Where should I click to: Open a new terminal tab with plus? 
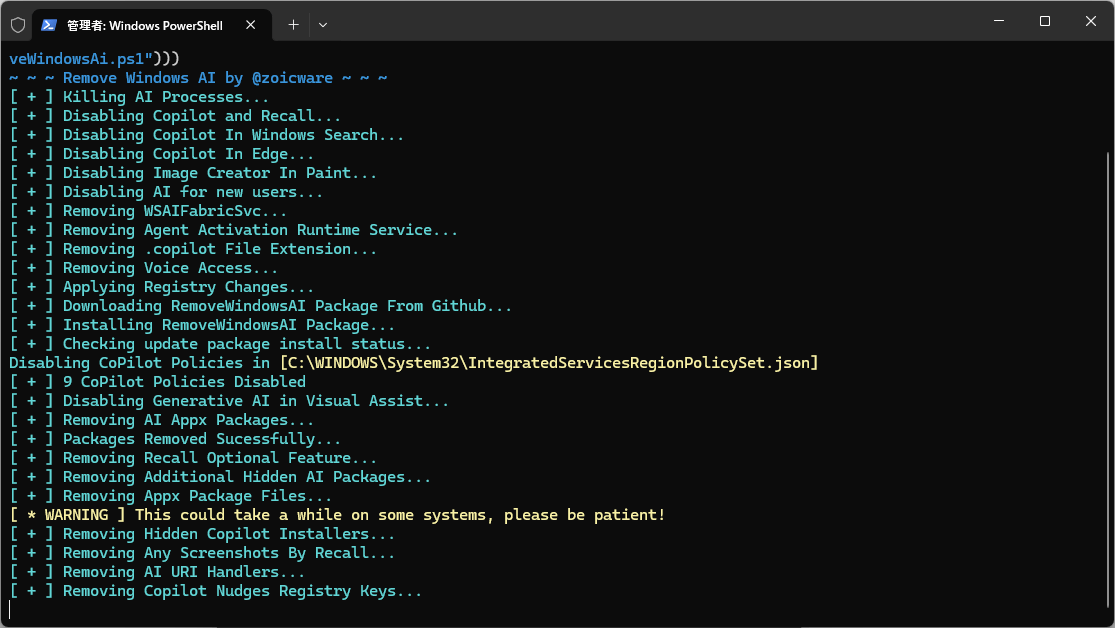click(293, 25)
